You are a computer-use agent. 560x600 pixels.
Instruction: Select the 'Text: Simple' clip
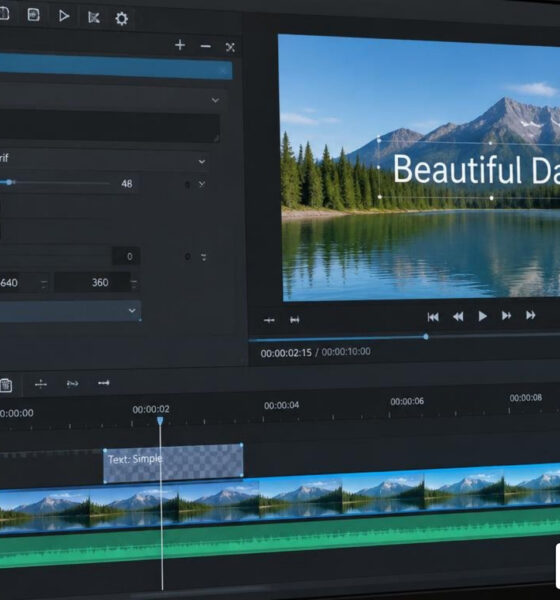173,463
